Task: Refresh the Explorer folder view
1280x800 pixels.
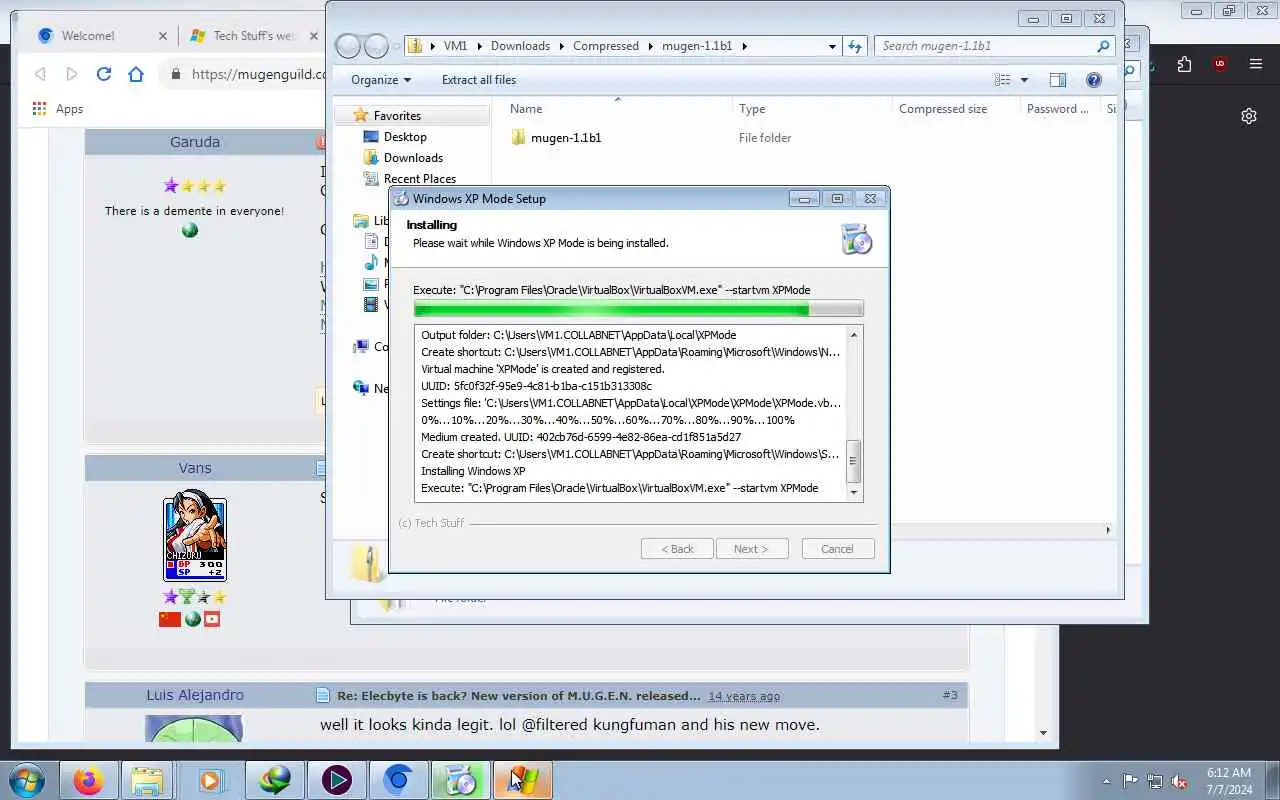Action: pos(855,46)
